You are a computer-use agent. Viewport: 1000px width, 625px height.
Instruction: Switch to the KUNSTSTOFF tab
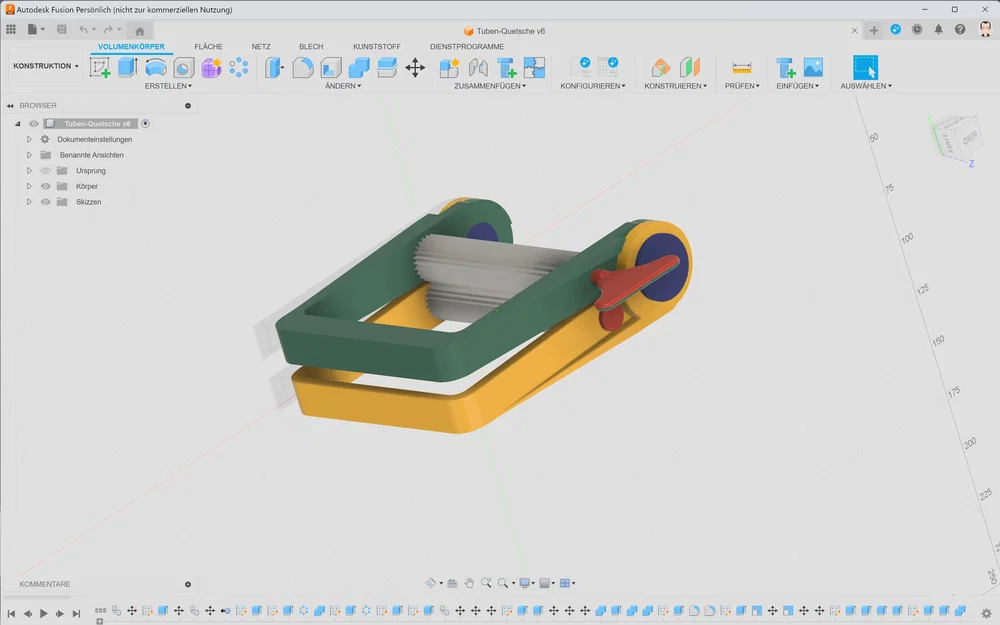[377, 47]
